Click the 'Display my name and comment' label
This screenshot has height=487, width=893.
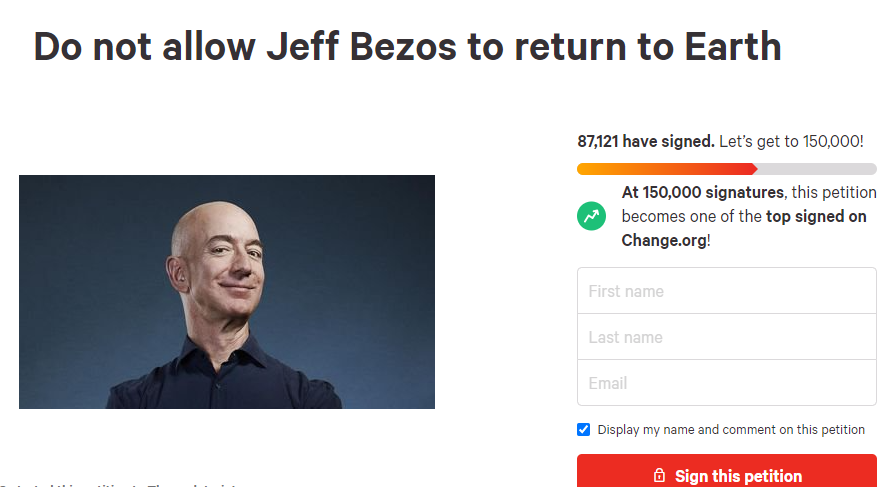coord(731,429)
